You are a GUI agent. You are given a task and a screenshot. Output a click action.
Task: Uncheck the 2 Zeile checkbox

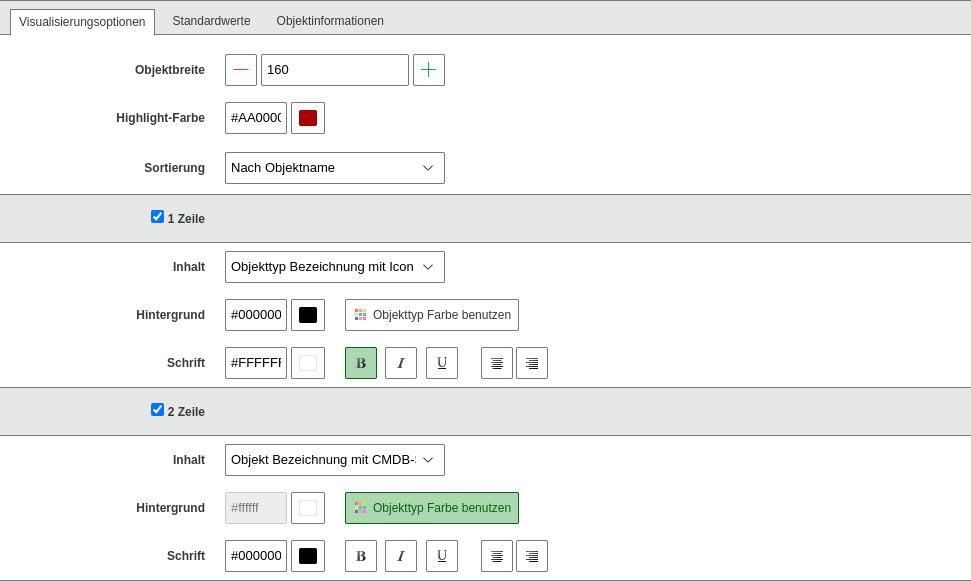pyautogui.click(x=157, y=410)
